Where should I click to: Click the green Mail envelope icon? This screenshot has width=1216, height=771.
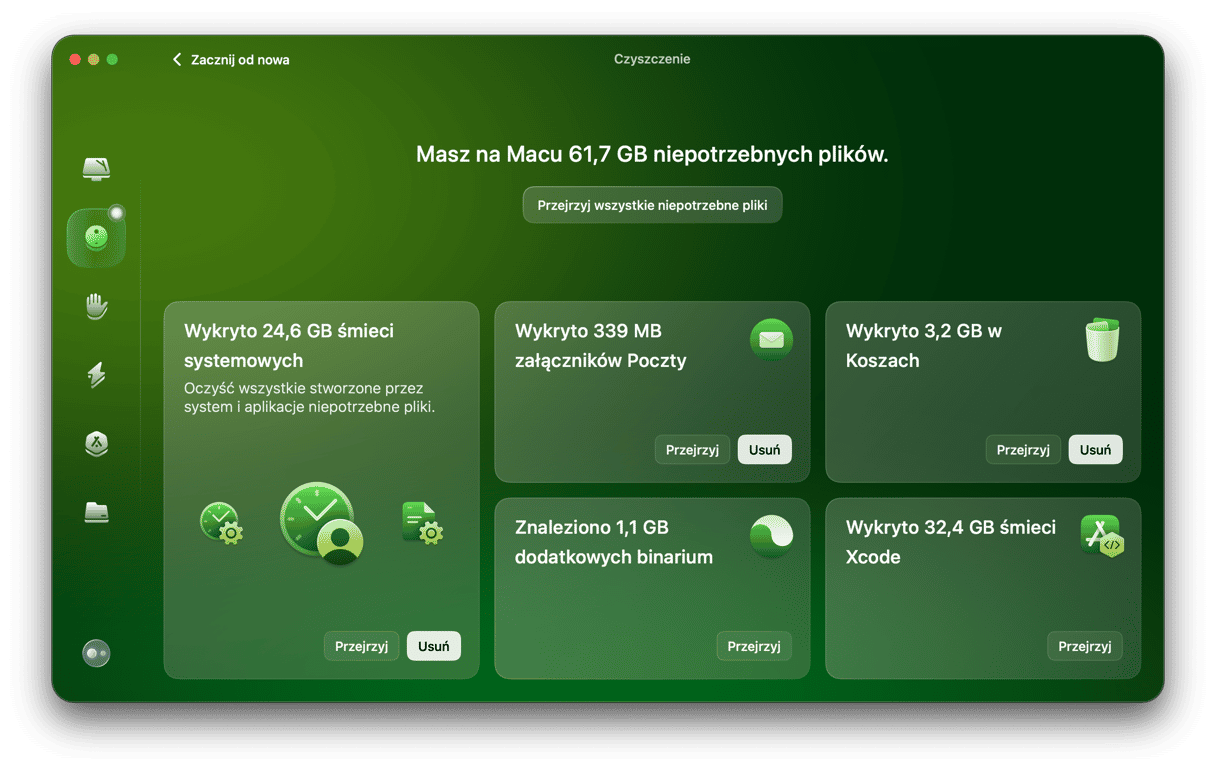coord(771,340)
